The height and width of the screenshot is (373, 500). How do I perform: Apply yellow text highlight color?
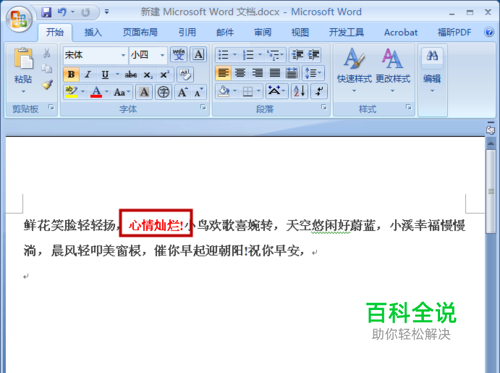tap(72, 92)
